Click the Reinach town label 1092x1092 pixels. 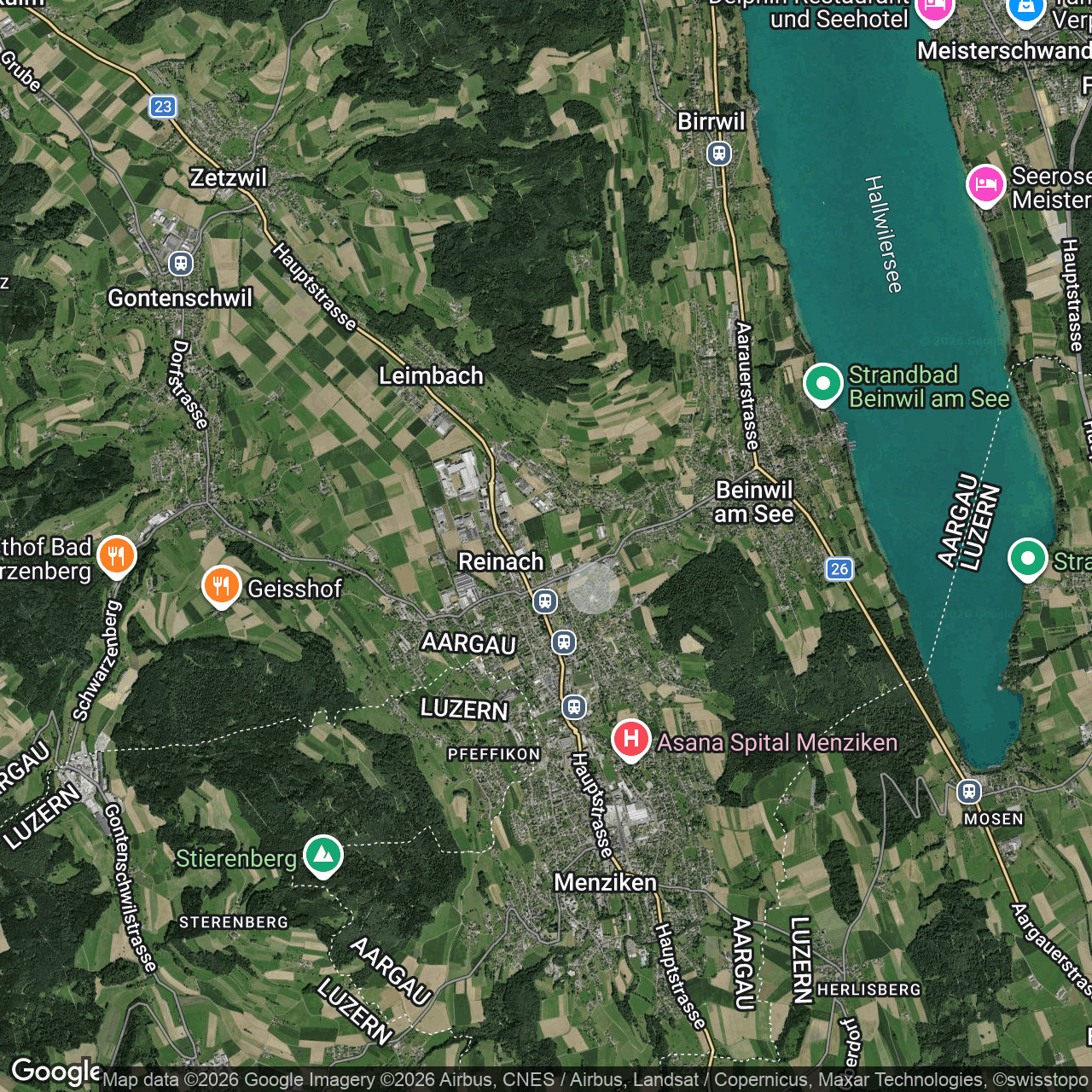(x=501, y=561)
